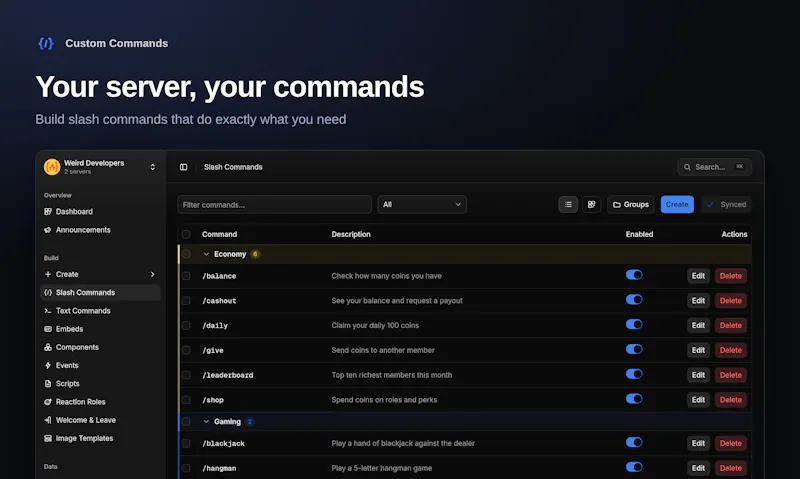Collapse the Gaming group chevron
The height and width of the screenshot is (479, 800).
(x=206, y=421)
